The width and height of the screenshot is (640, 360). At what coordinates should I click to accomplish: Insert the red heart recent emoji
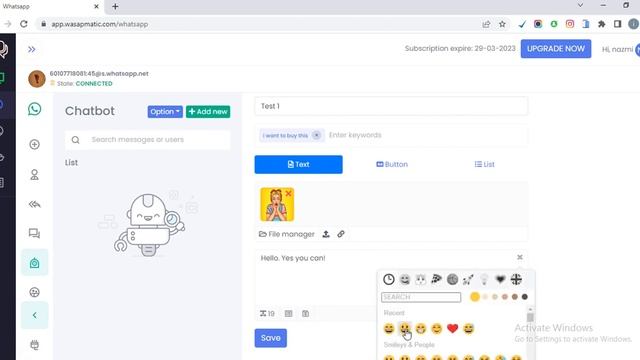(x=453, y=328)
